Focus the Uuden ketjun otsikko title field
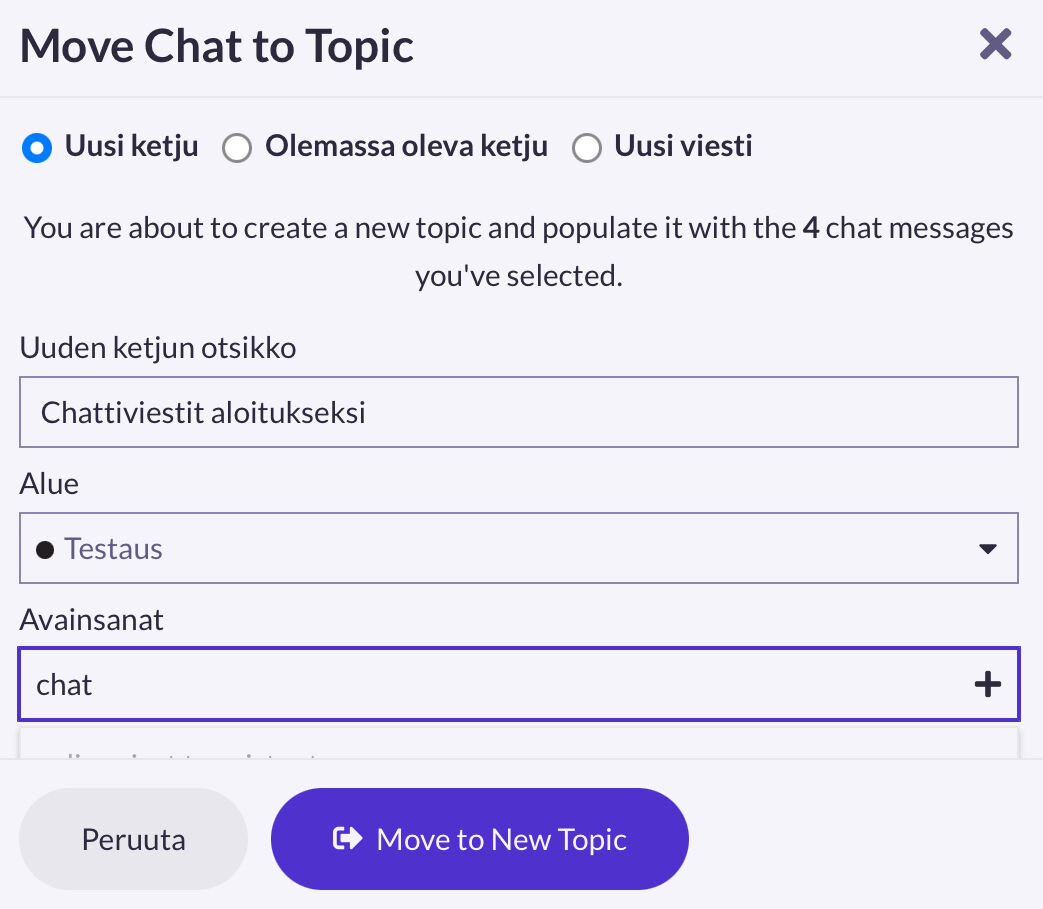 coord(518,412)
